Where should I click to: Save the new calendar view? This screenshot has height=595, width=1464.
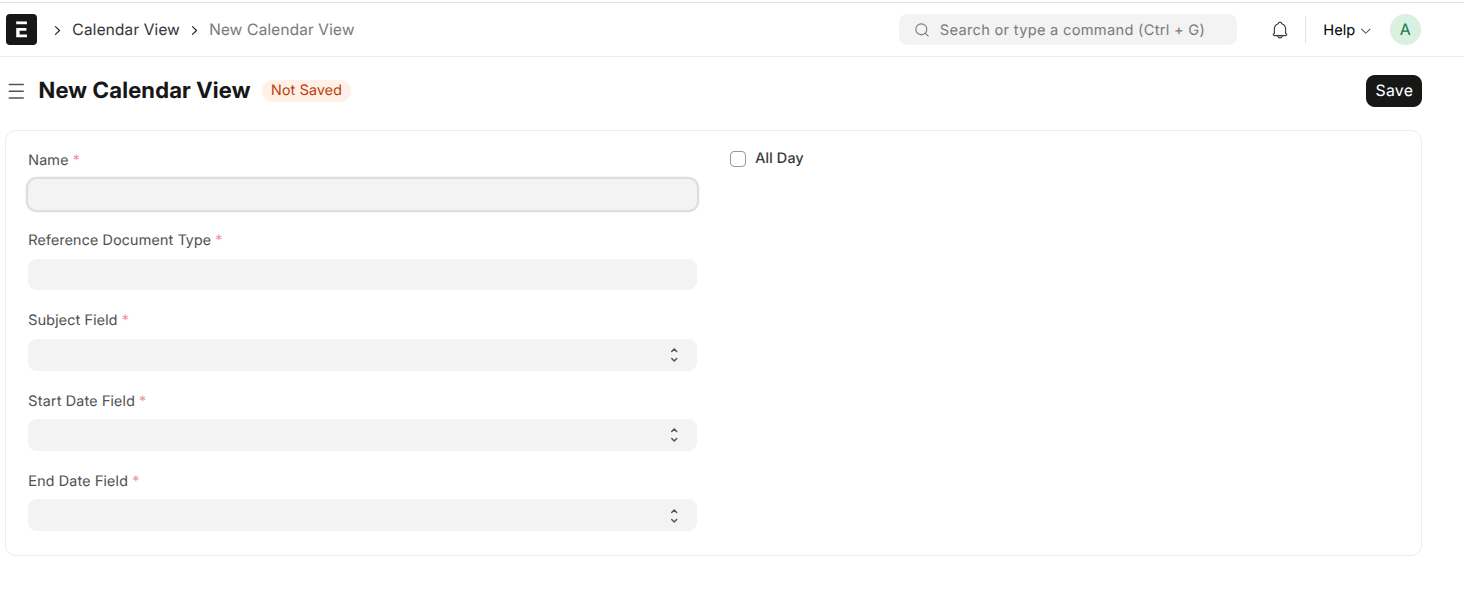coord(1394,91)
